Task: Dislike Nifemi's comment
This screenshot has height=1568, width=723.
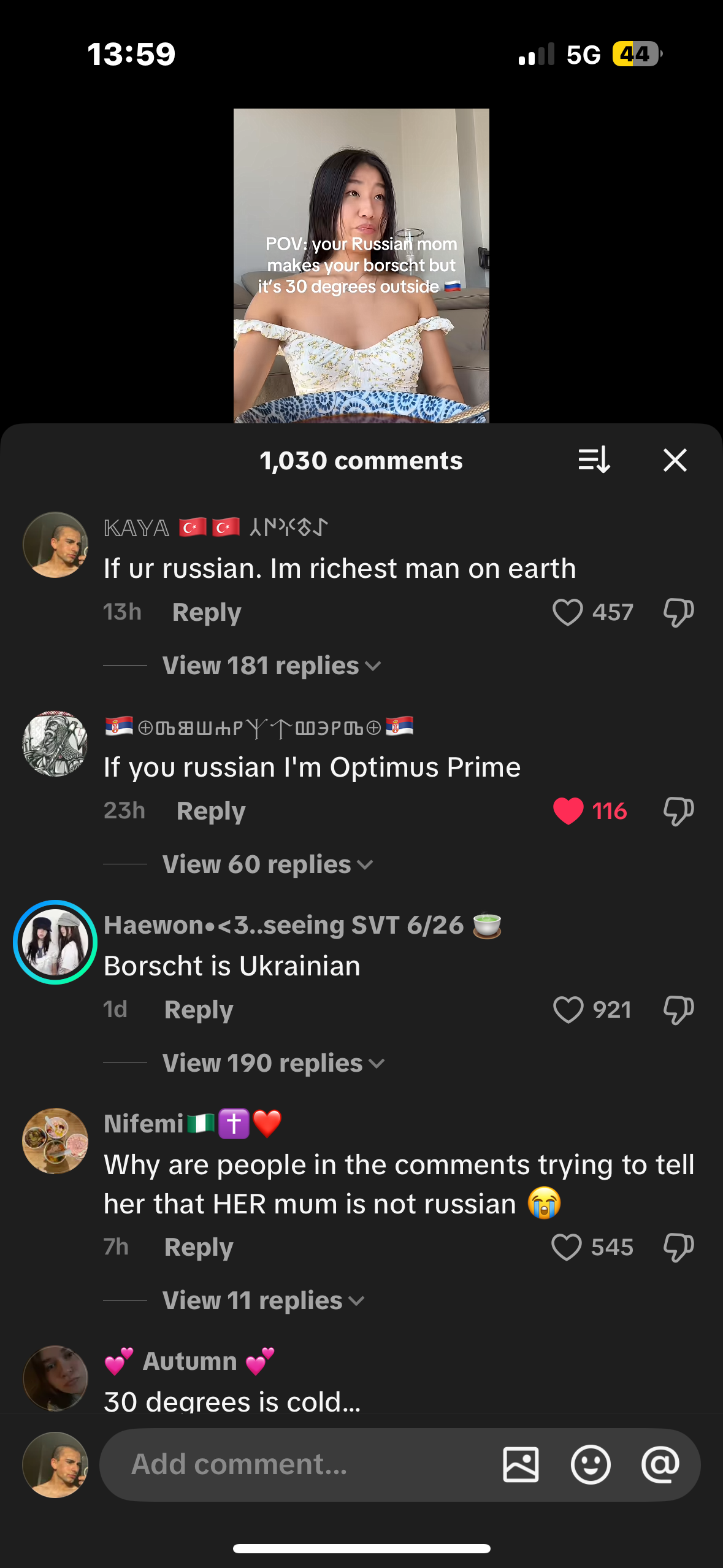Action: click(x=678, y=1247)
